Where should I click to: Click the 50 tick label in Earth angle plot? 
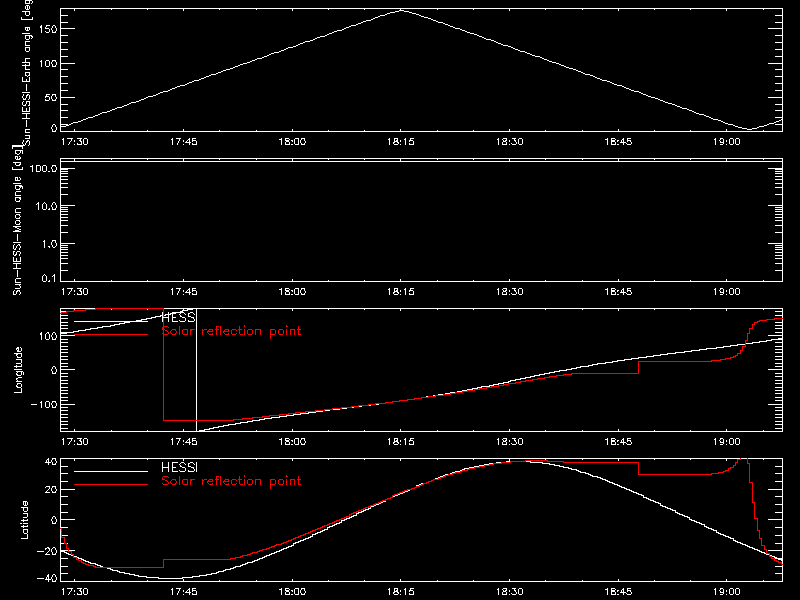(51, 97)
